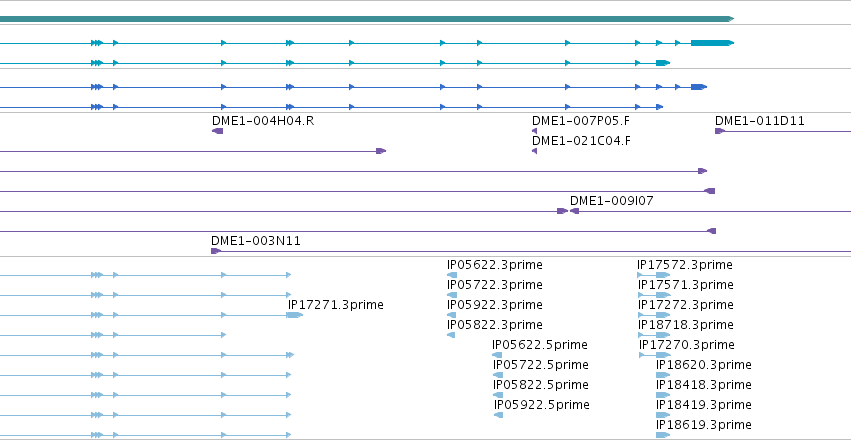Screen dimensions: 851x440
Task: Select the IP05922.3prime label
Action: (x=494, y=305)
